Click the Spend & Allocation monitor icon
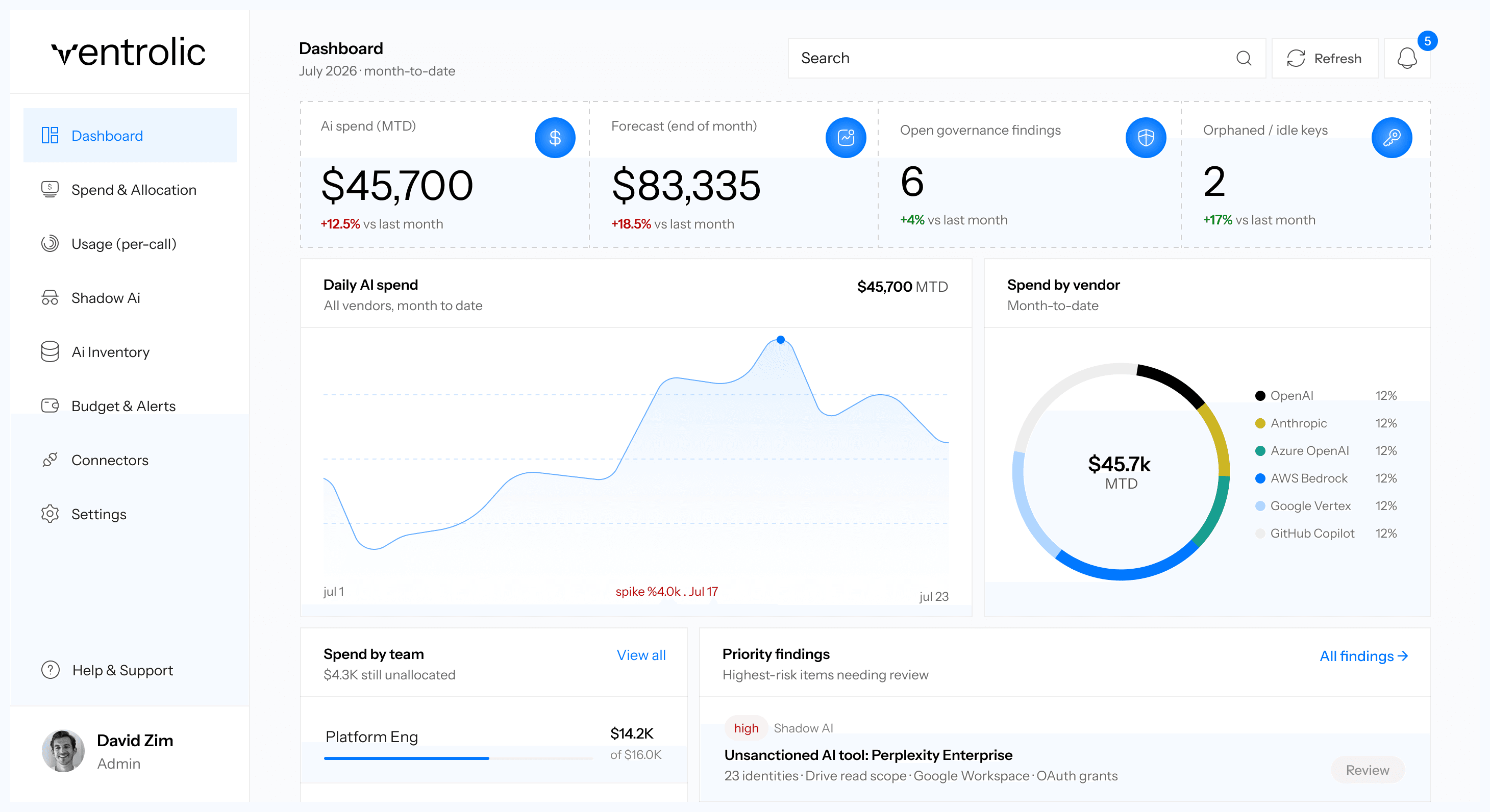Screen dimensions: 1490x812 (49, 190)
